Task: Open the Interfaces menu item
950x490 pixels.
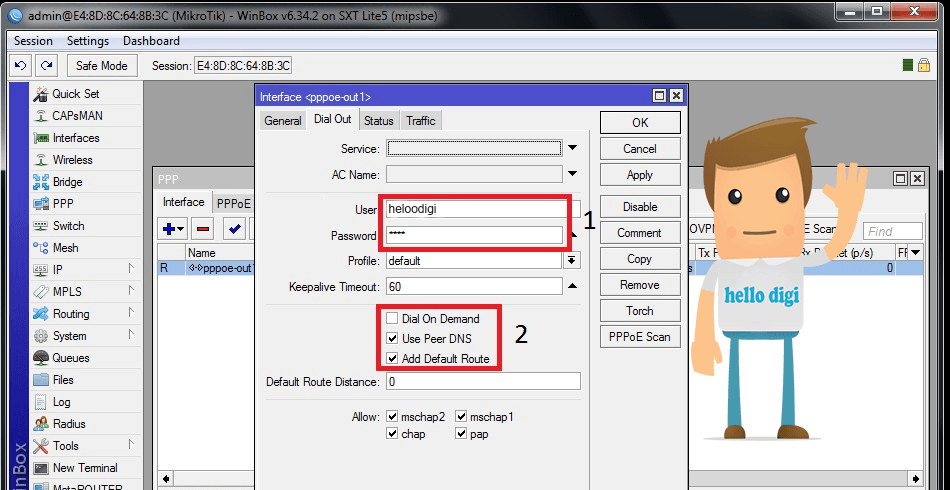Action: 75,138
